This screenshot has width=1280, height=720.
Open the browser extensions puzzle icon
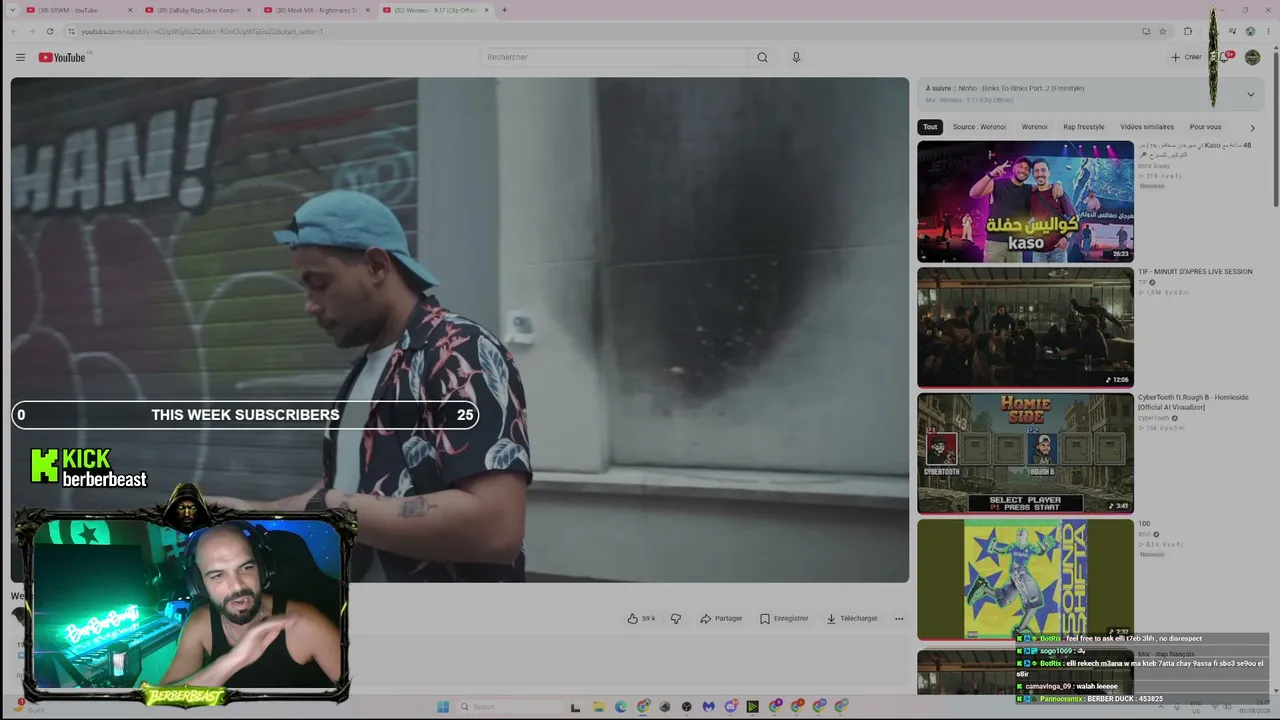1188,31
